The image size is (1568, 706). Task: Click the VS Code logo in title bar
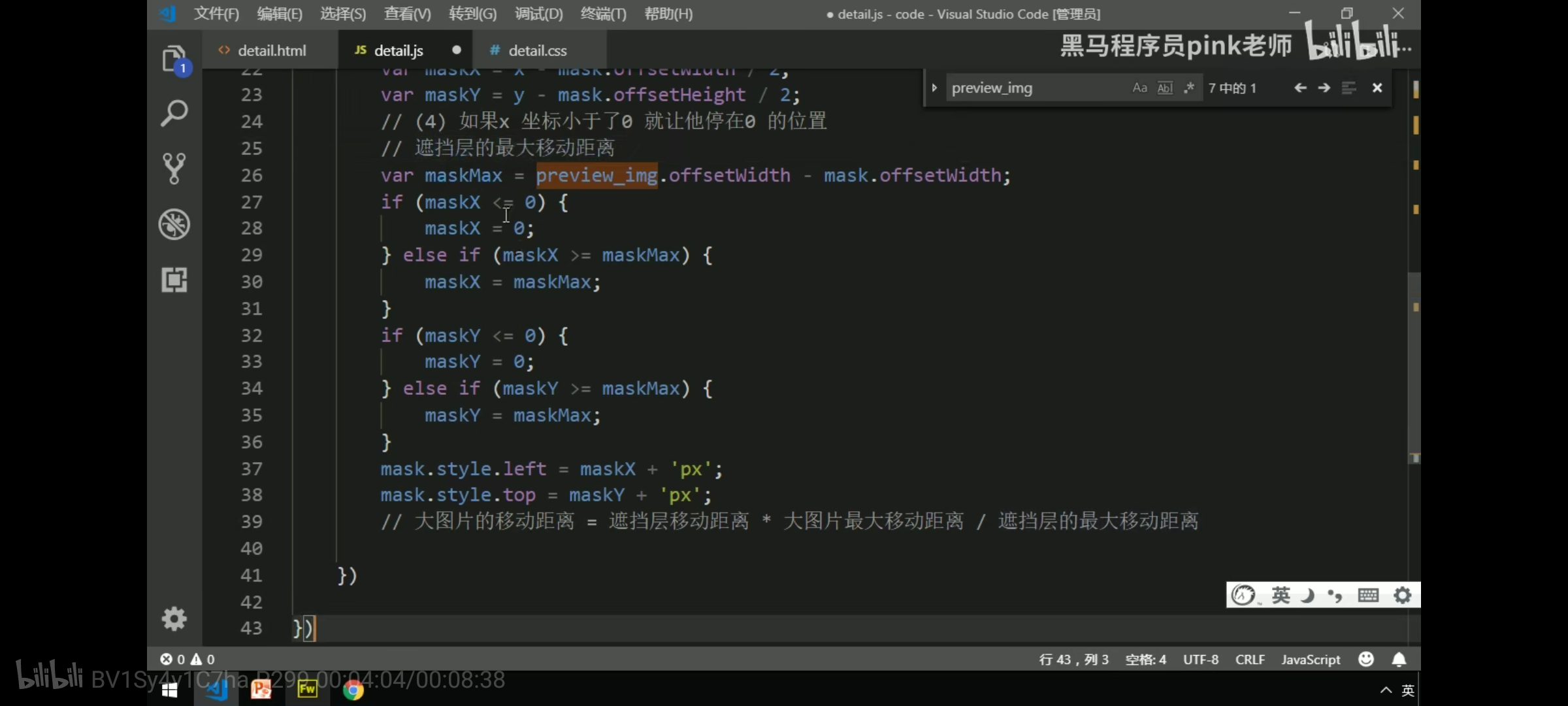point(168,13)
